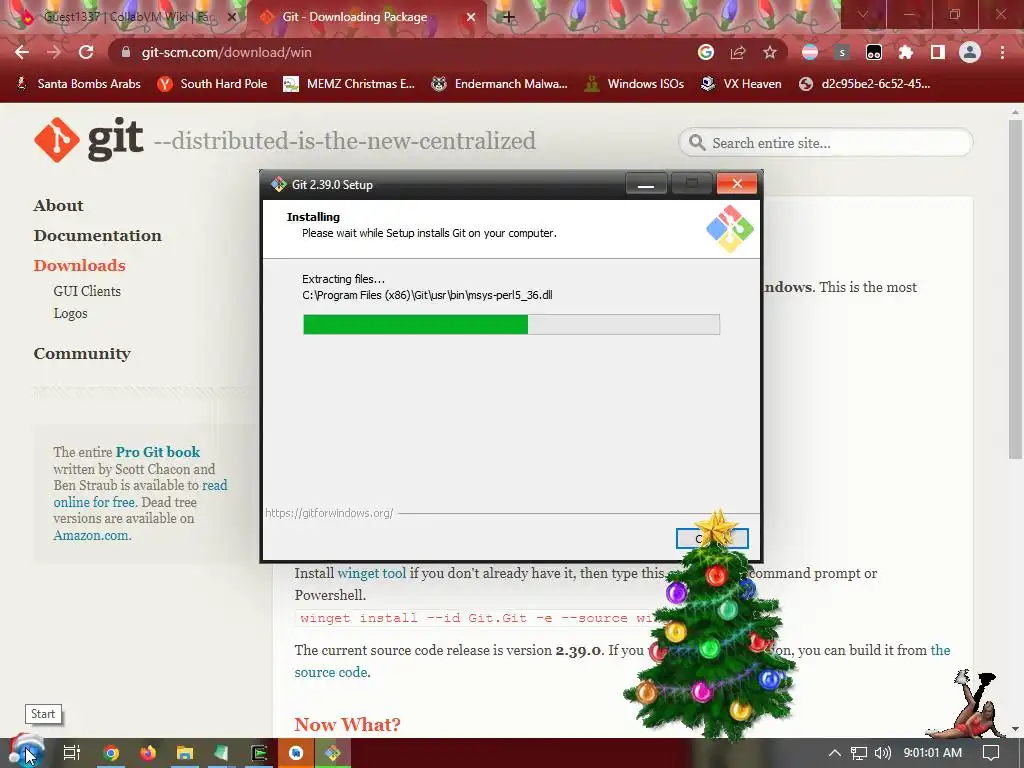Open the Chrome profile avatar

tap(970, 52)
